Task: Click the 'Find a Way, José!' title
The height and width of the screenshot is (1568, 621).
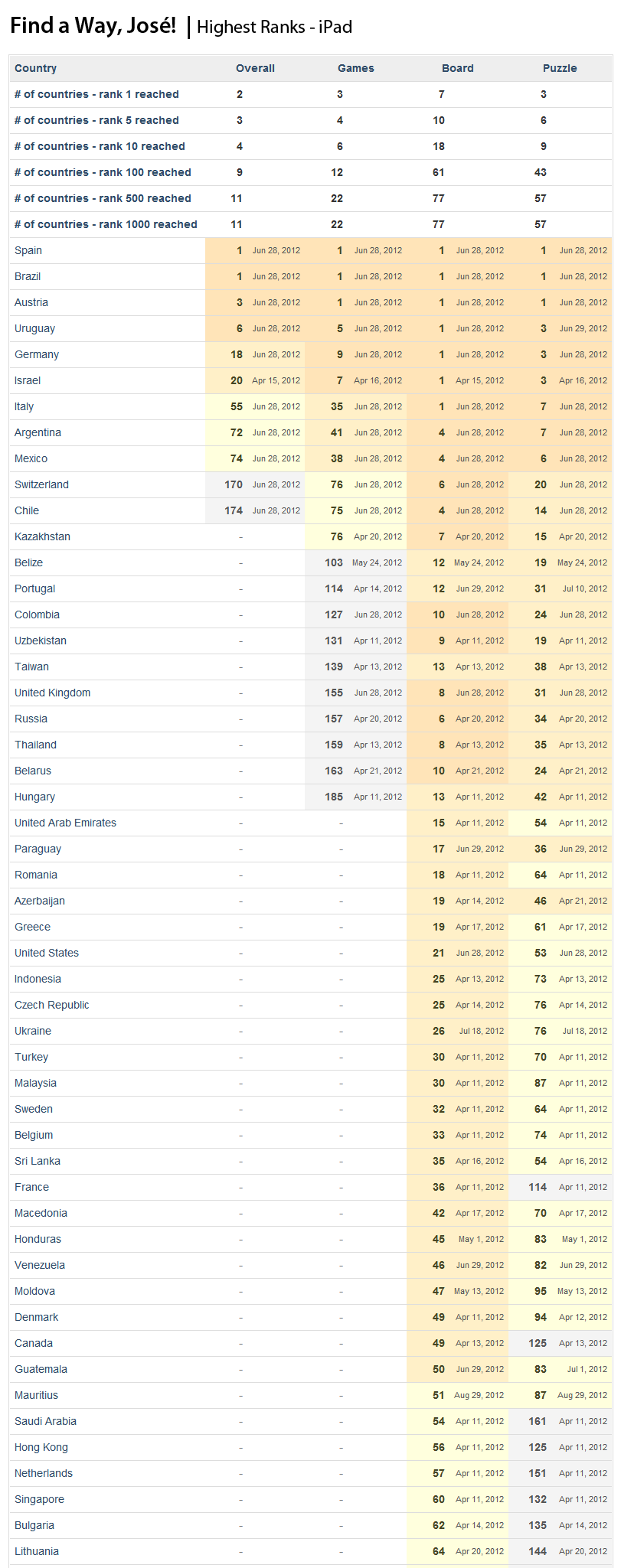Action: [x=93, y=26]
